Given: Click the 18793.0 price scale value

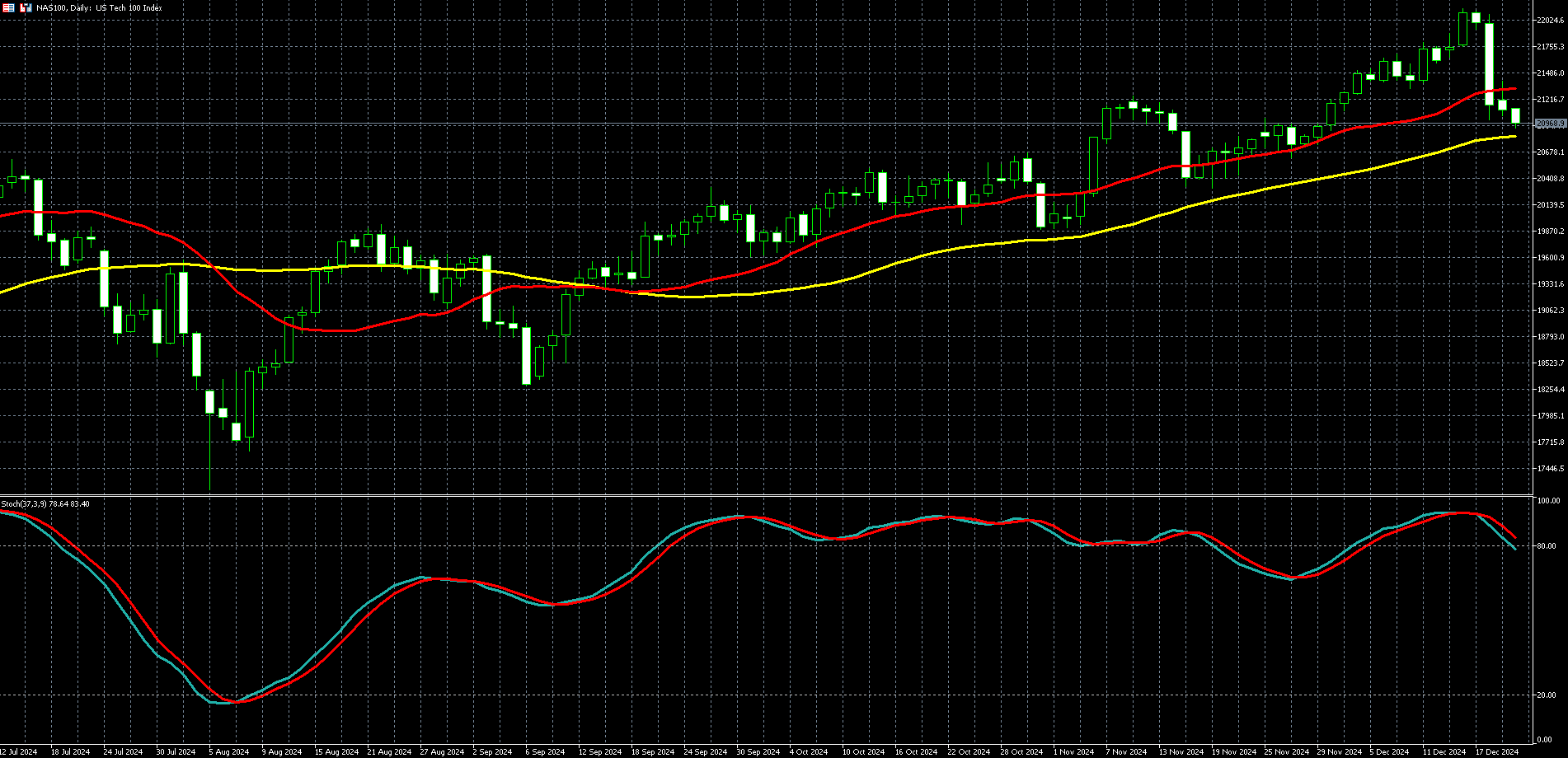Looking at the screenshot, I should coord(1551,337).
